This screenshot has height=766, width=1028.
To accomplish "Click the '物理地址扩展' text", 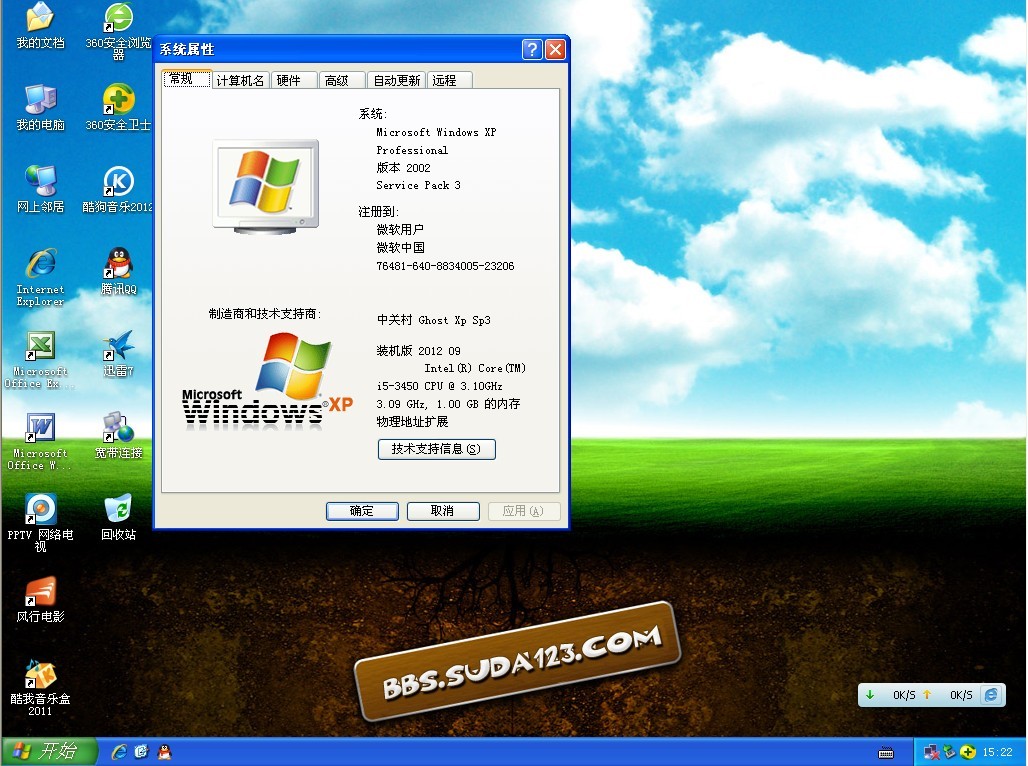I will pyautogui.click(x=412, y=422).
